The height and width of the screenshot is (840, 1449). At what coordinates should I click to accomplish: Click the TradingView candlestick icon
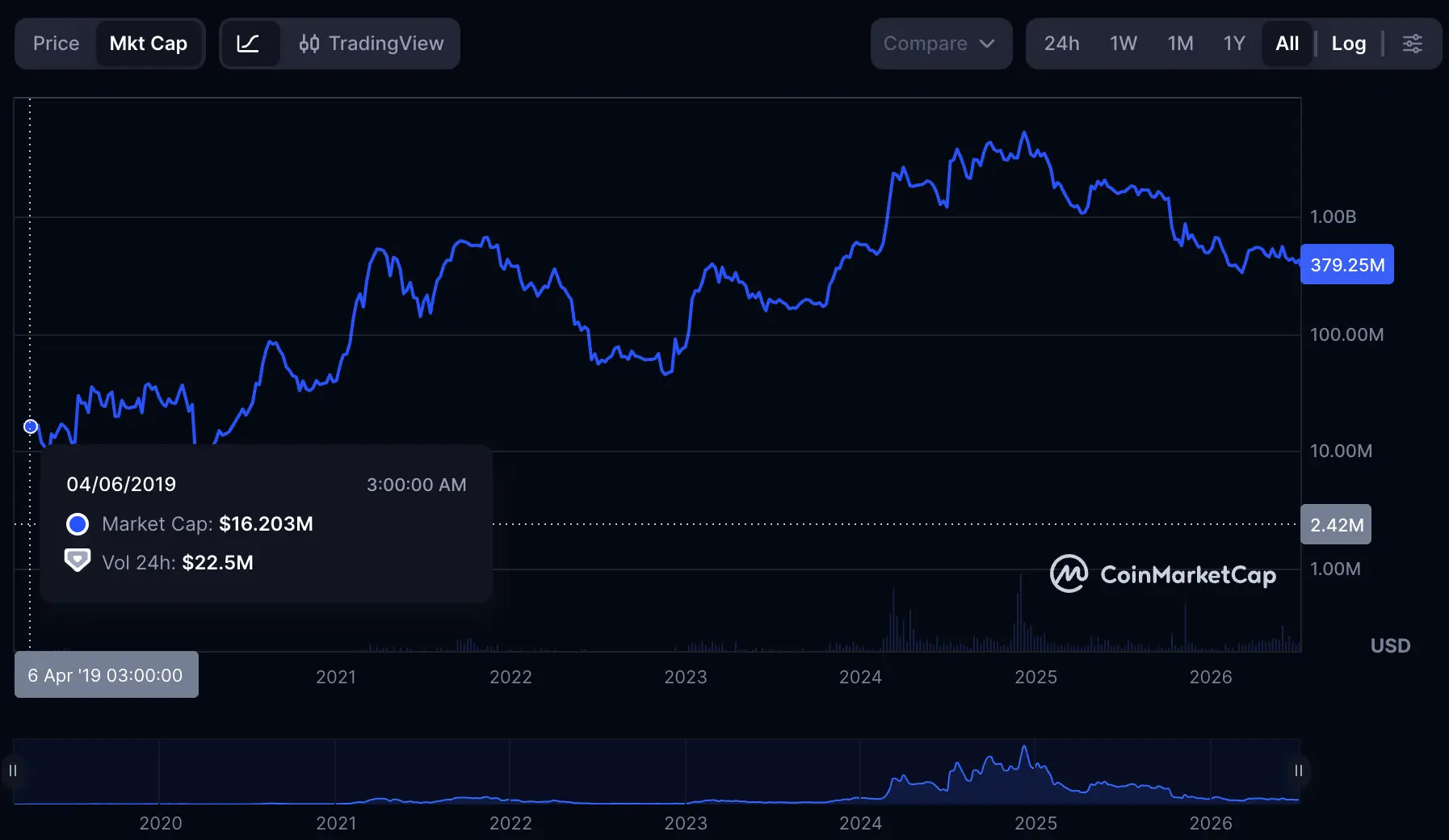(309, 44)
